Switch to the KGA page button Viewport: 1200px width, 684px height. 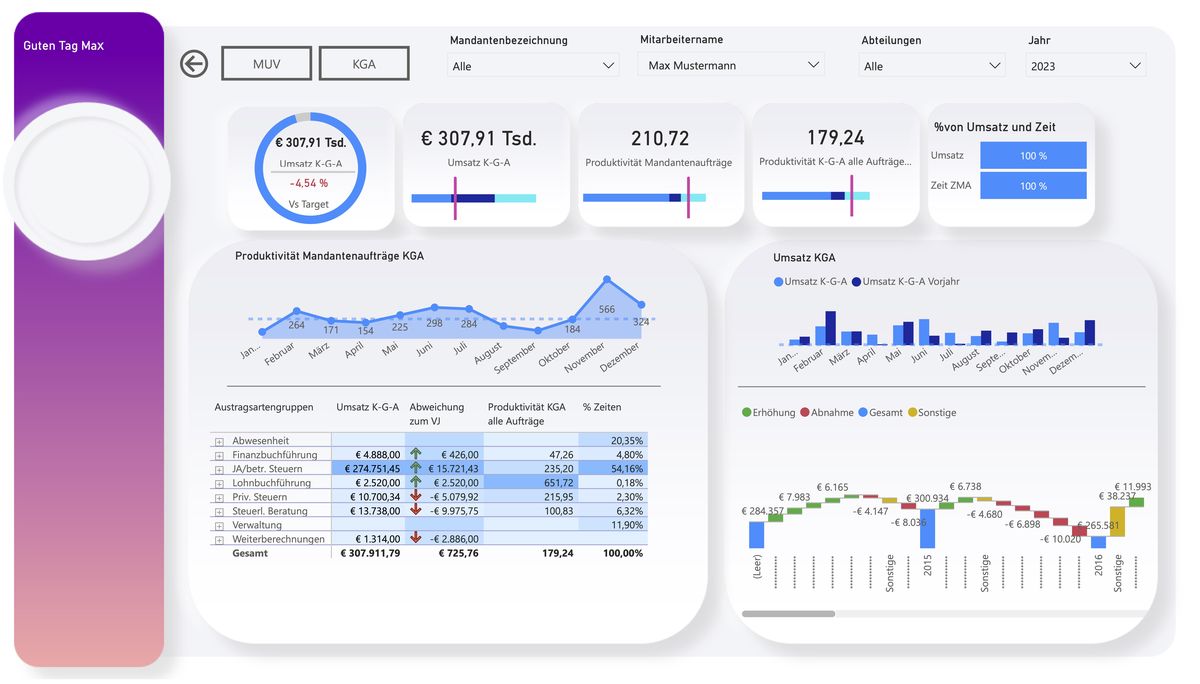click(x=364, y=64)
